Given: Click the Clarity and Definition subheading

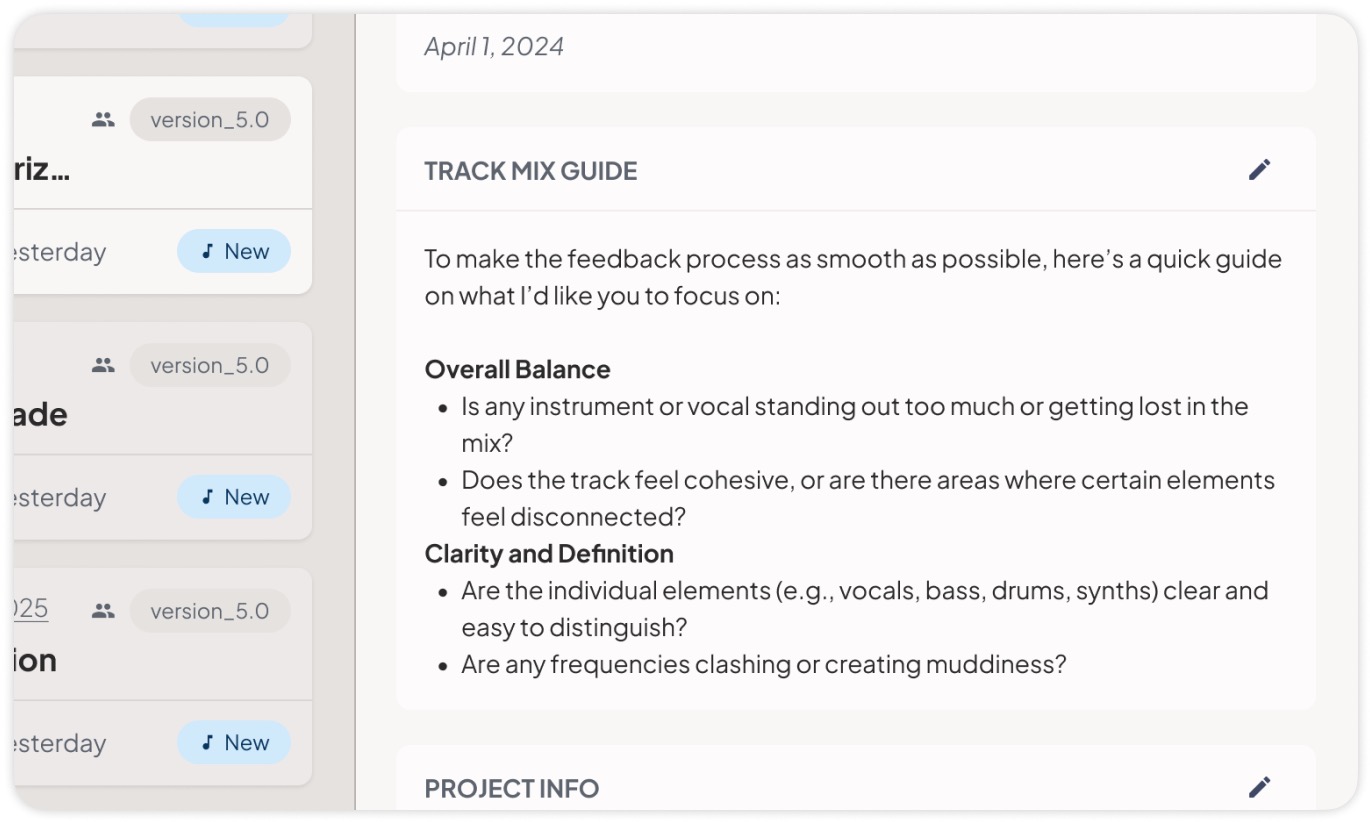Looking at the screenshot, I should (x=549, y=554).
